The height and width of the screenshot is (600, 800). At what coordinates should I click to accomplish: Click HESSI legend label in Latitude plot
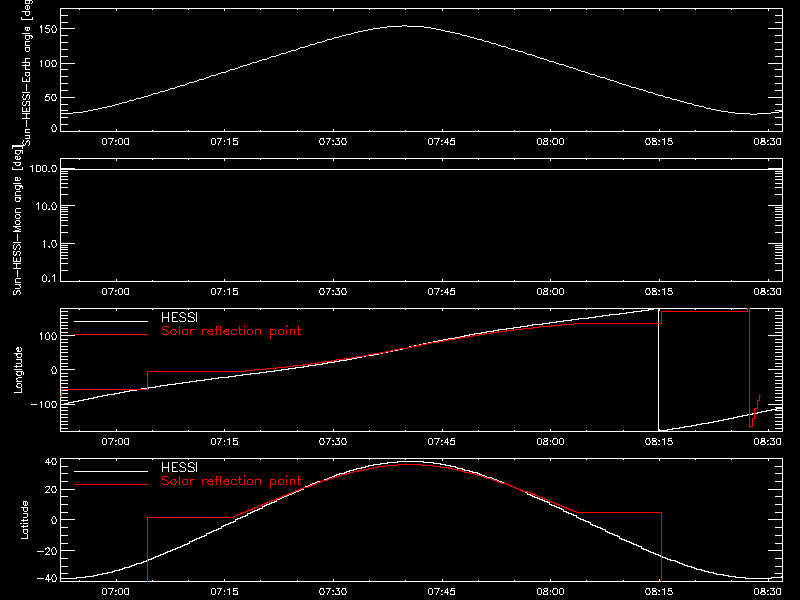[x=179, y=467]
